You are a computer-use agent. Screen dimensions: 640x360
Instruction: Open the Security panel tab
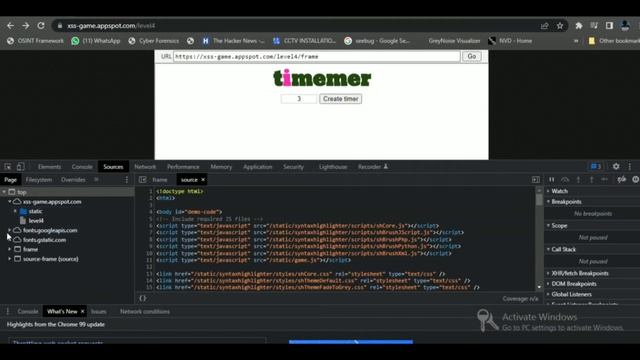(x=293, y=167)
